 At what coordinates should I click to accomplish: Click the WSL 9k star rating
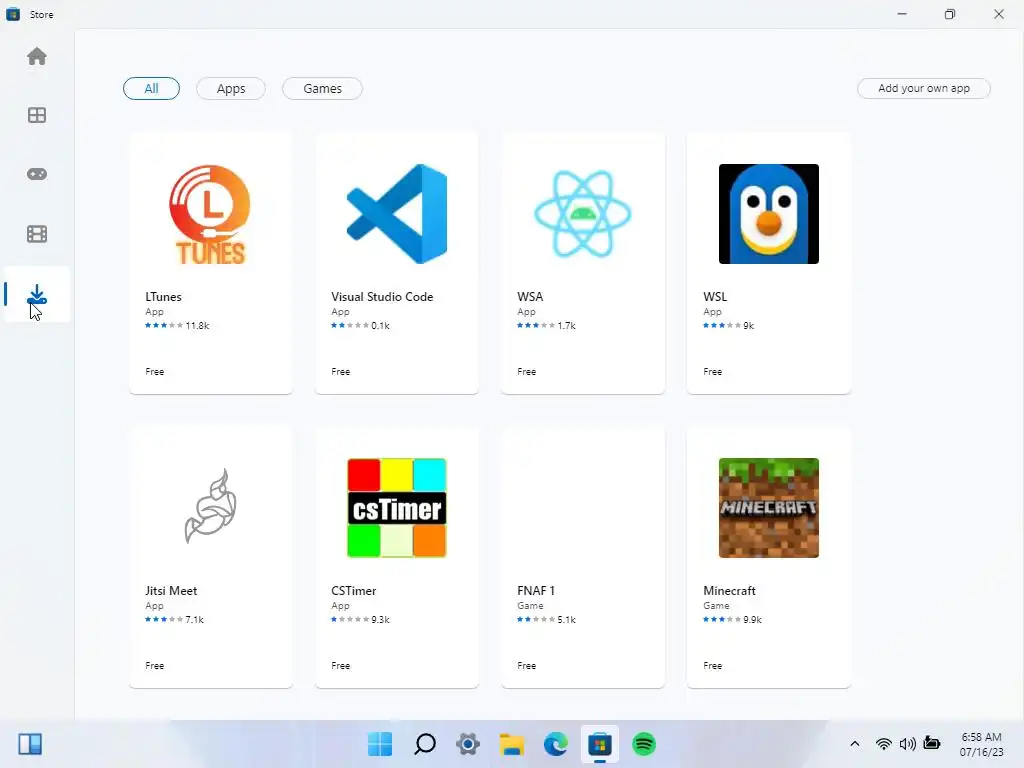(x=729, y=326)
